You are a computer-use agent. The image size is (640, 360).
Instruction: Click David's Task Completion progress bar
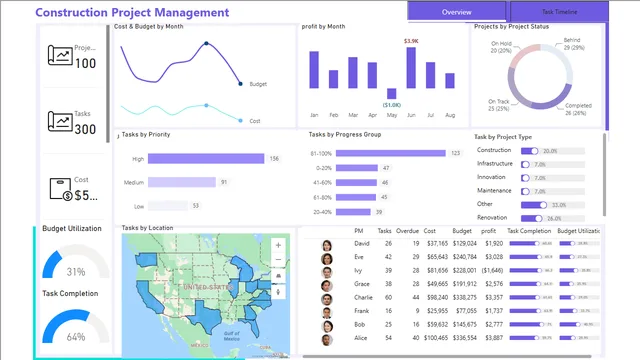[x=531, y=244]
